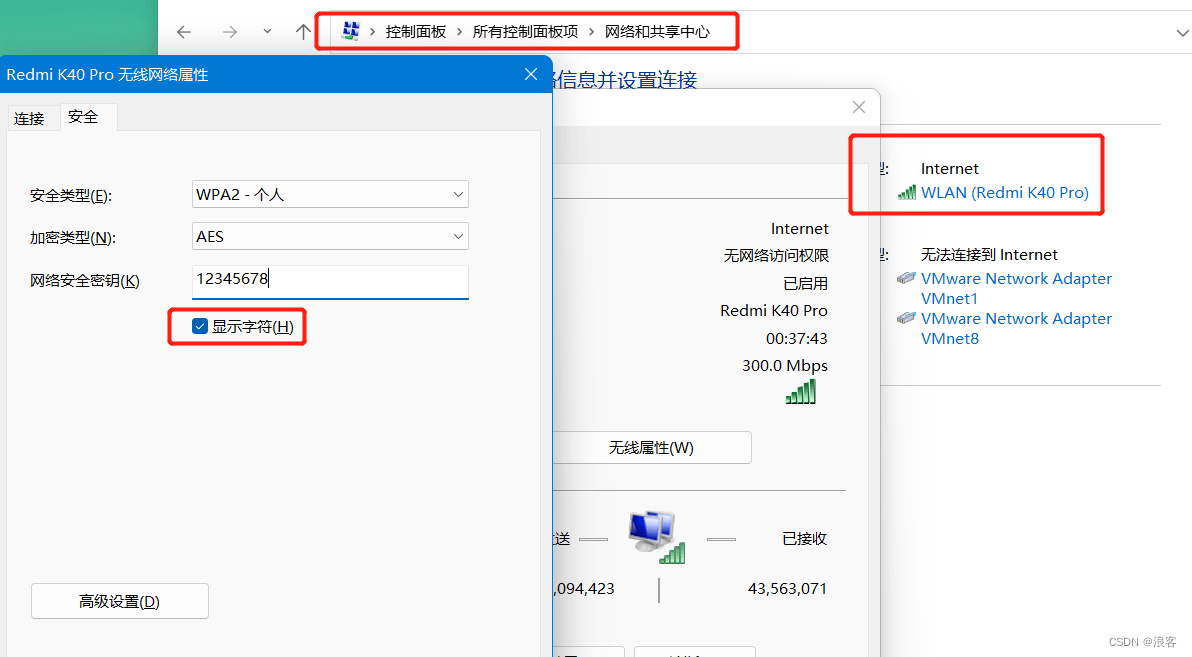Viewport: 1192px width, 657px height.
Task: Open recent locations chevron
Action: point(267,32)
